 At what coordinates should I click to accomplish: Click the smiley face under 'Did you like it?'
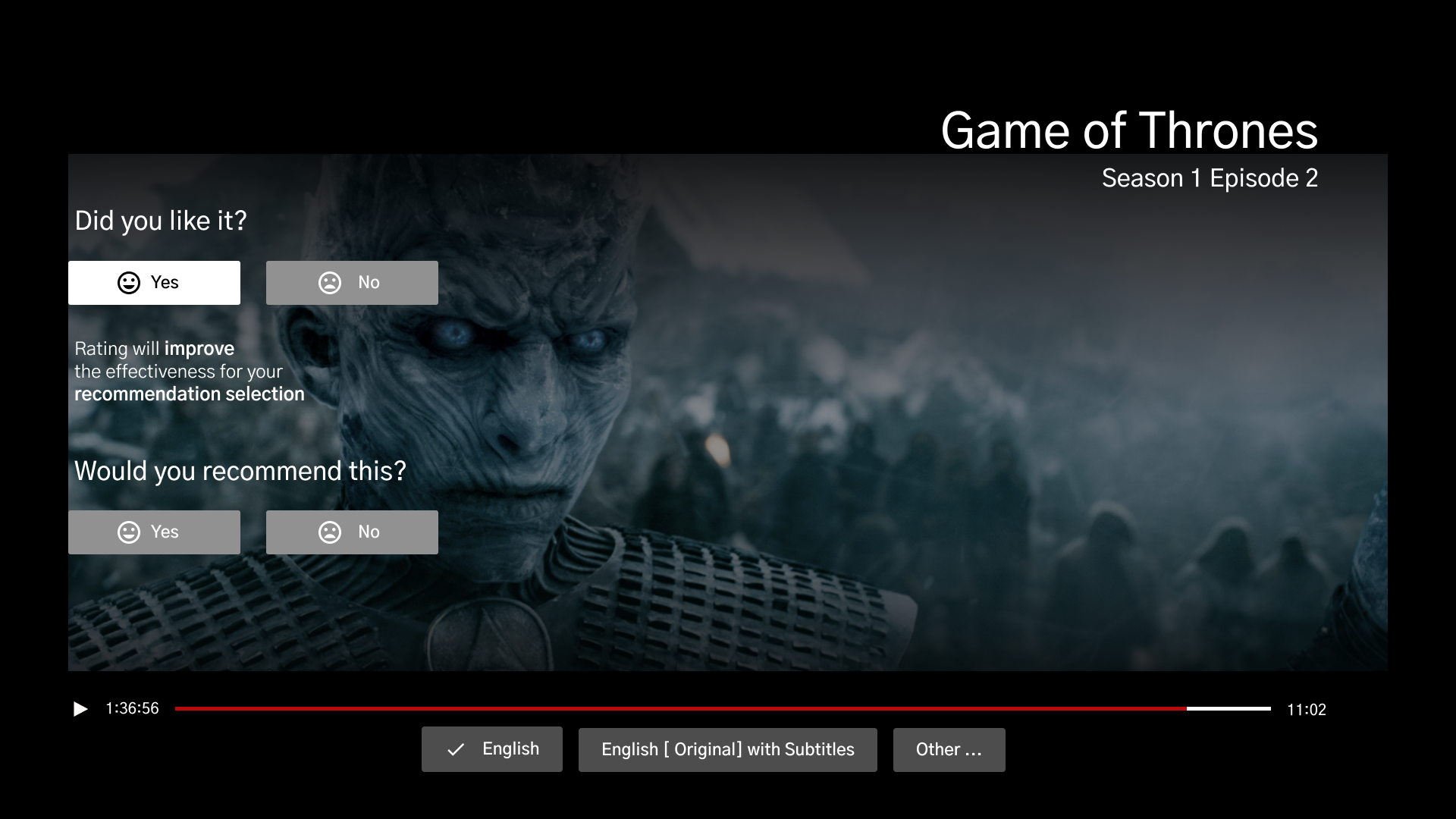click(129, 283)
